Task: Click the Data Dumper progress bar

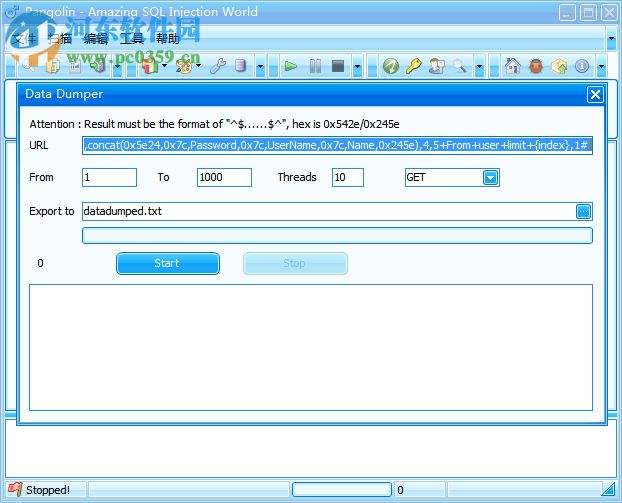Action: (337, 236)
